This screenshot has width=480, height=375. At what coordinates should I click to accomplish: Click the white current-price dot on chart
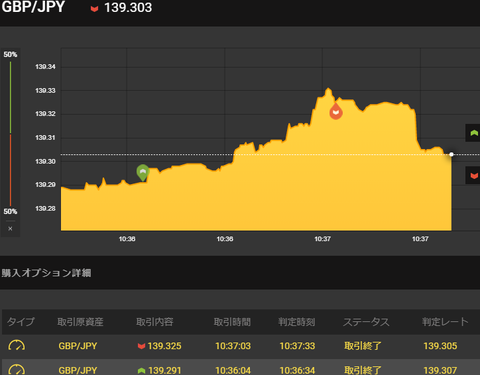[x=451, y=154]
